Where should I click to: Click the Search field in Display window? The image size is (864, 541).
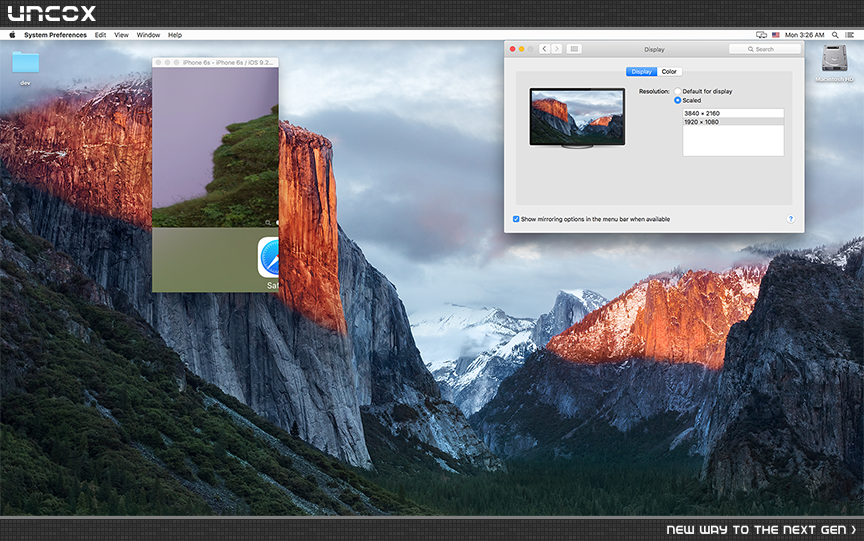tap(765, 49)
